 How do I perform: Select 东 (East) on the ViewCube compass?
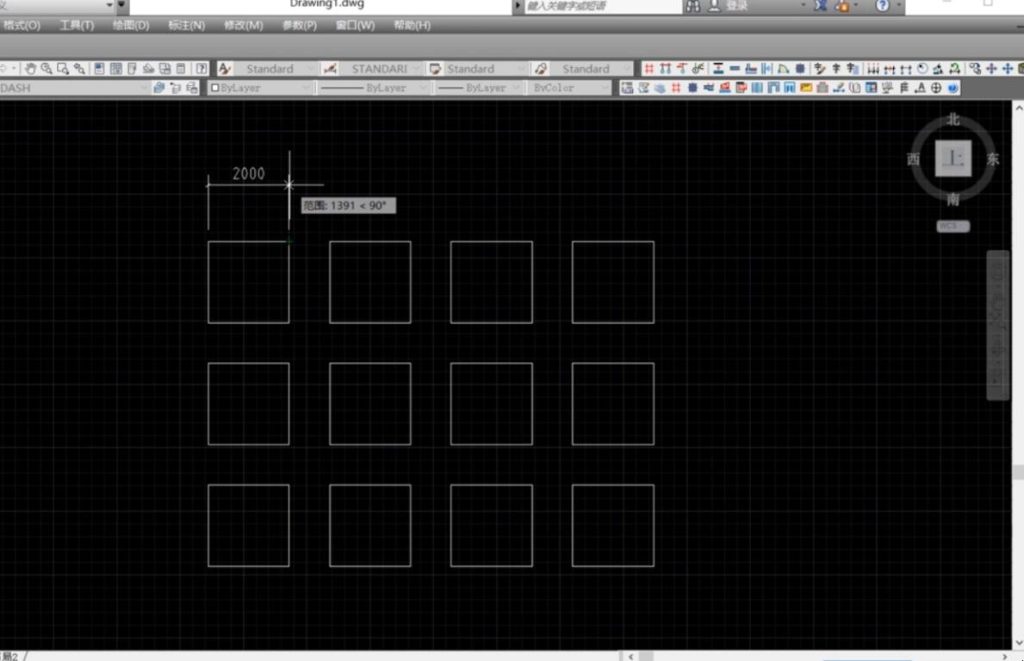coord(992,159)
